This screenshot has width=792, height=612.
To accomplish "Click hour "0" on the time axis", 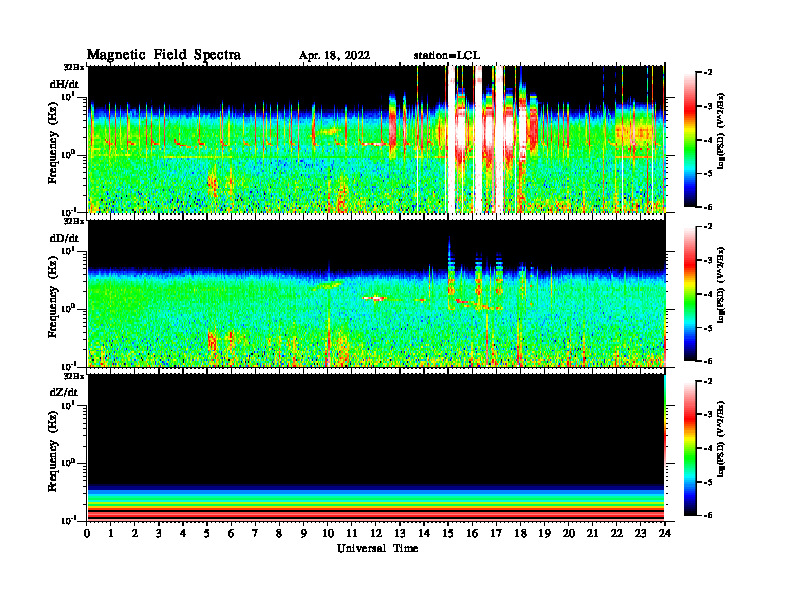I will click(87, 533).
